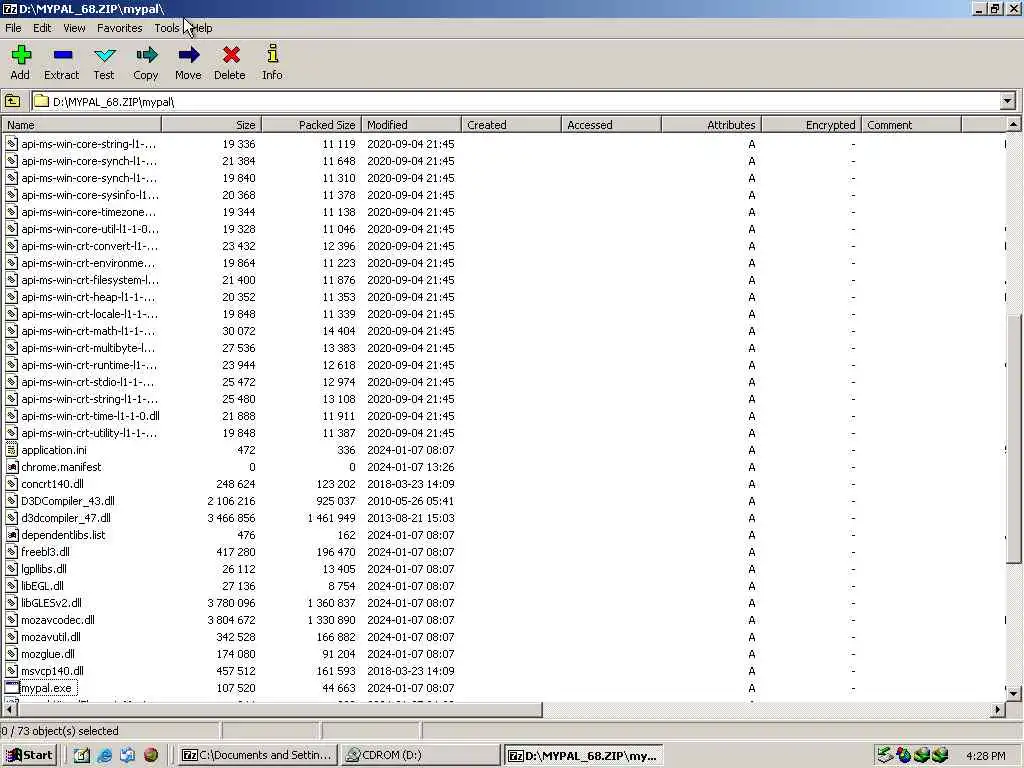1024x768 pixels.
Task: Click horizontal scrollbar thumb
Action: (280, 709)
